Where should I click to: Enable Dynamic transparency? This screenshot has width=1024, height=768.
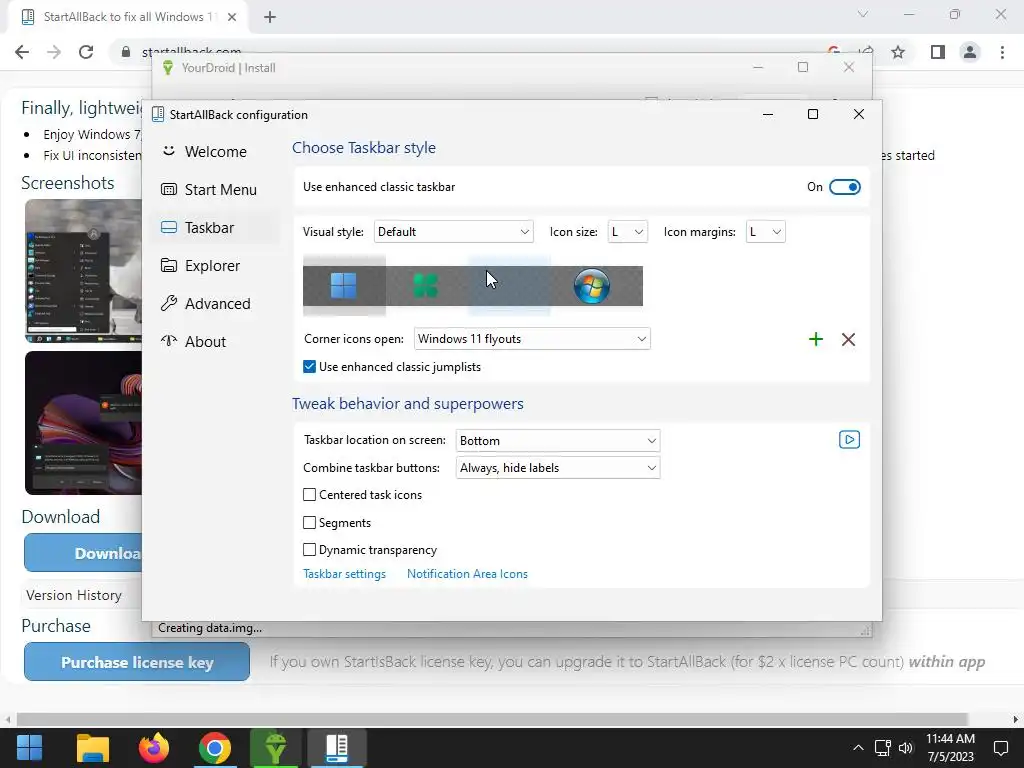click(x=310, y=550)
